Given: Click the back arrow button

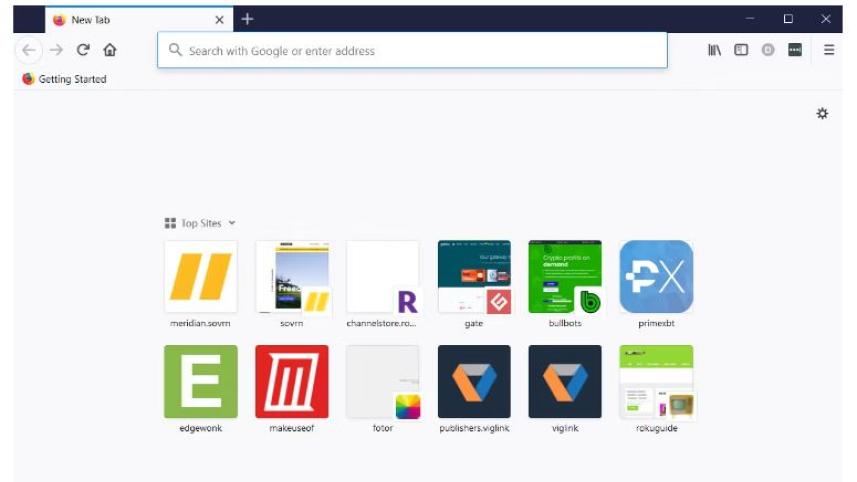Looking at the screenshot, I should pyautogui.click(x=29, y=50).
